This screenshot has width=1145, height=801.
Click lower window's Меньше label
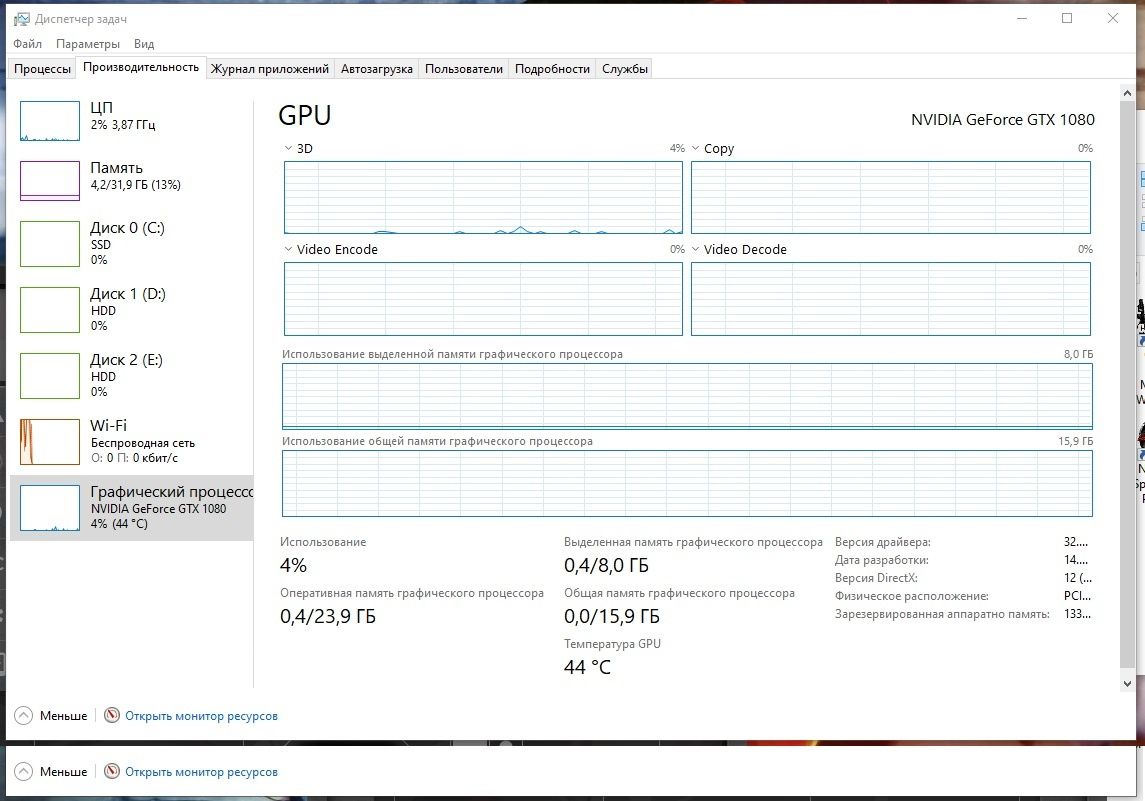point(64,772)
